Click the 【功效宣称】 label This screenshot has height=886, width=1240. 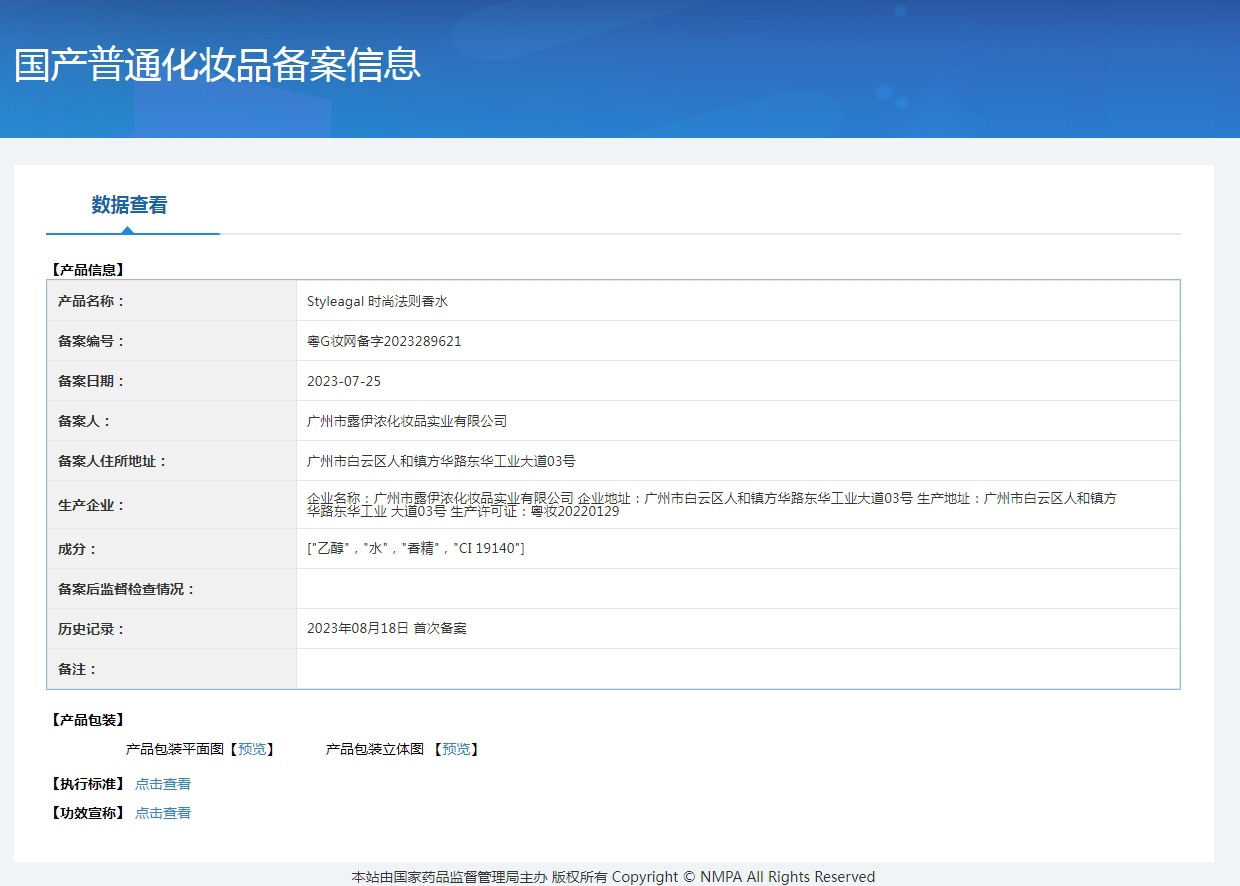pyautogui.click(x=87, y=813)
